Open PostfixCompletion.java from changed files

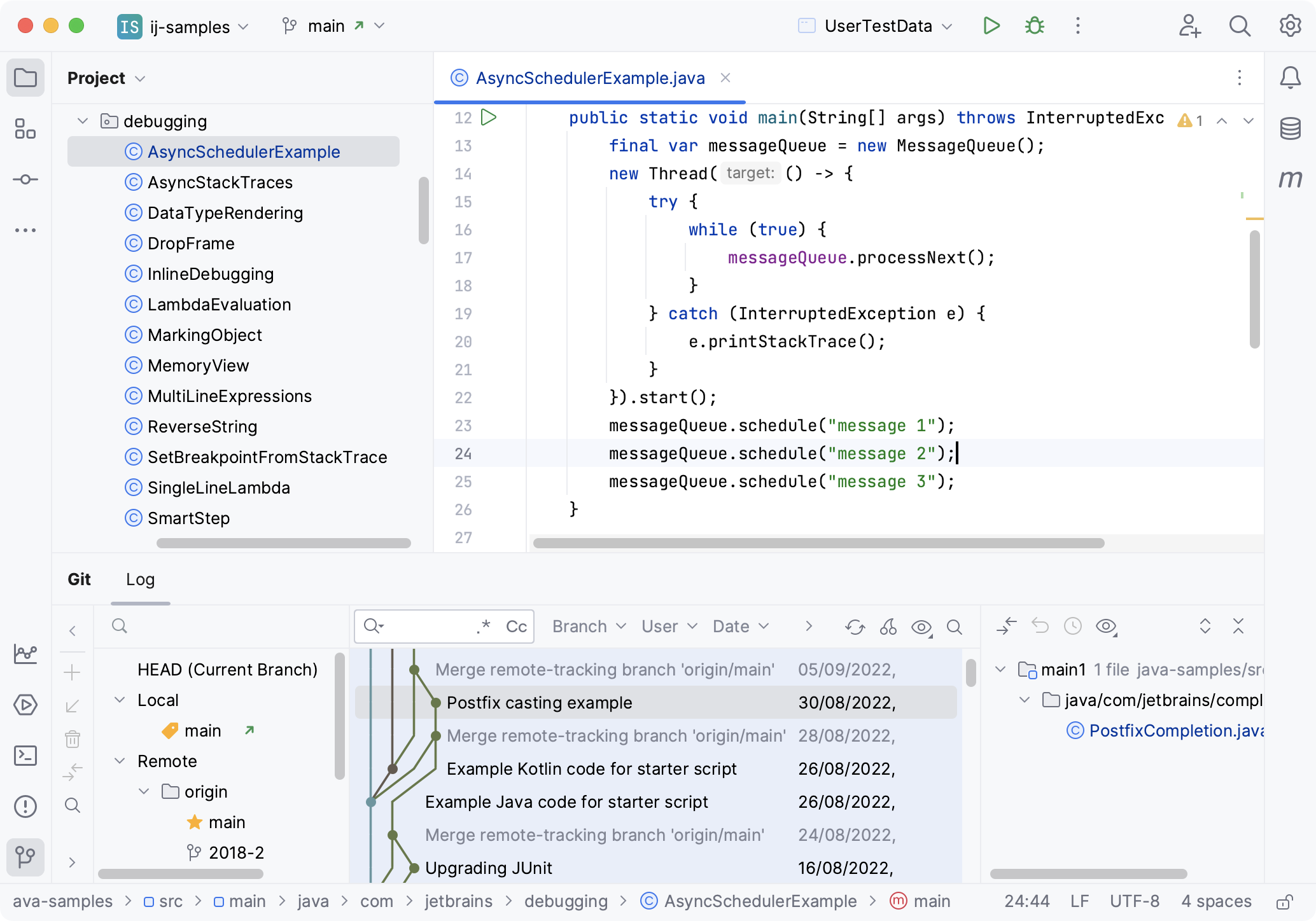[x=1175, y=730]
